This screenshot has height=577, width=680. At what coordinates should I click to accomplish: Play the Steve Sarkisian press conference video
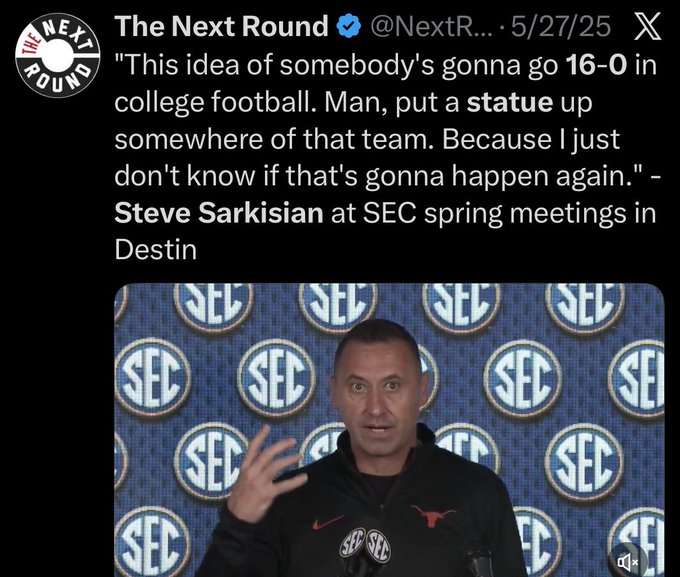click(x=389, y=430)
